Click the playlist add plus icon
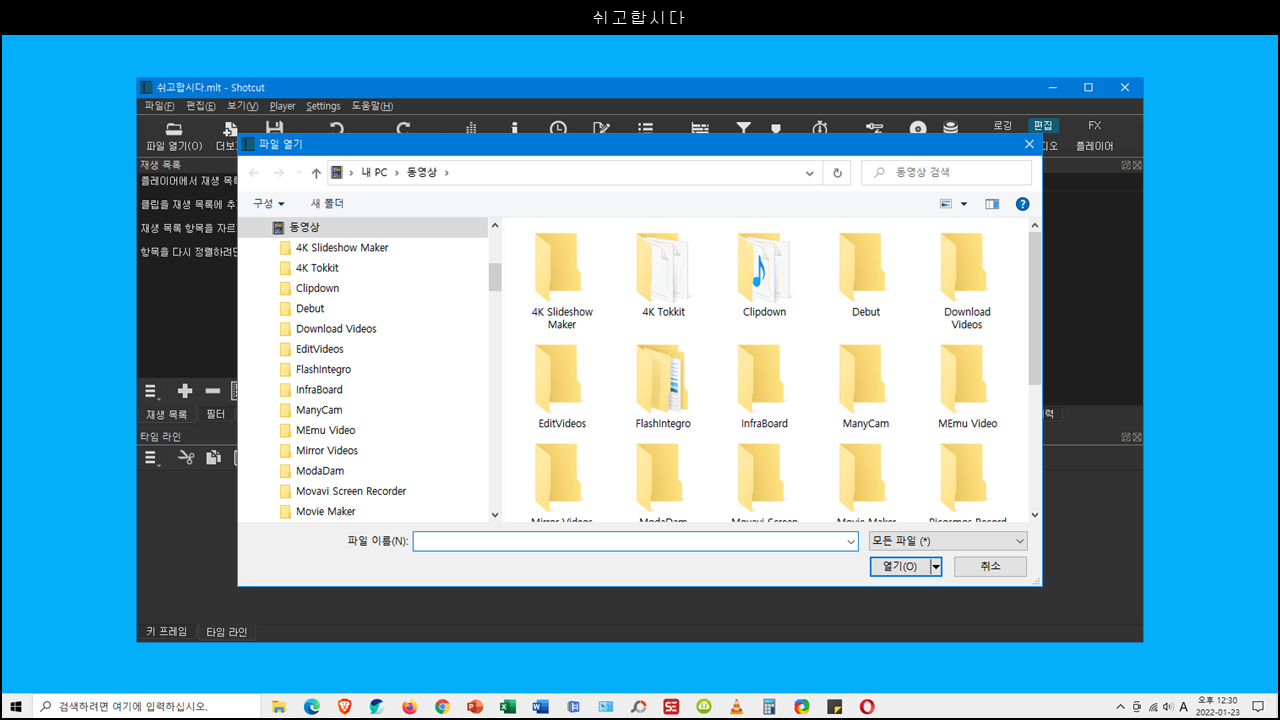Viewport: 1280px width, 720px height. (x=184, y=391)
